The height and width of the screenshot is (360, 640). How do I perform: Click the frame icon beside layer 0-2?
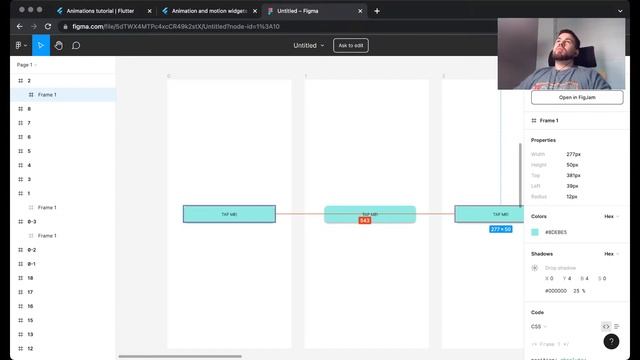(x=20, y=250)
